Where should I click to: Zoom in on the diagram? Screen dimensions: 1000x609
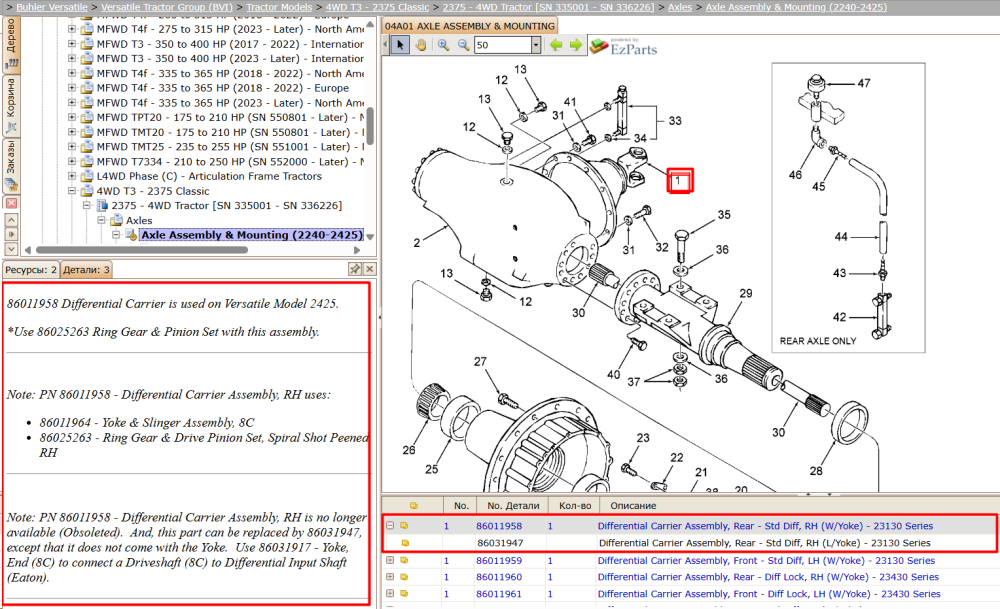click(443, 45)
